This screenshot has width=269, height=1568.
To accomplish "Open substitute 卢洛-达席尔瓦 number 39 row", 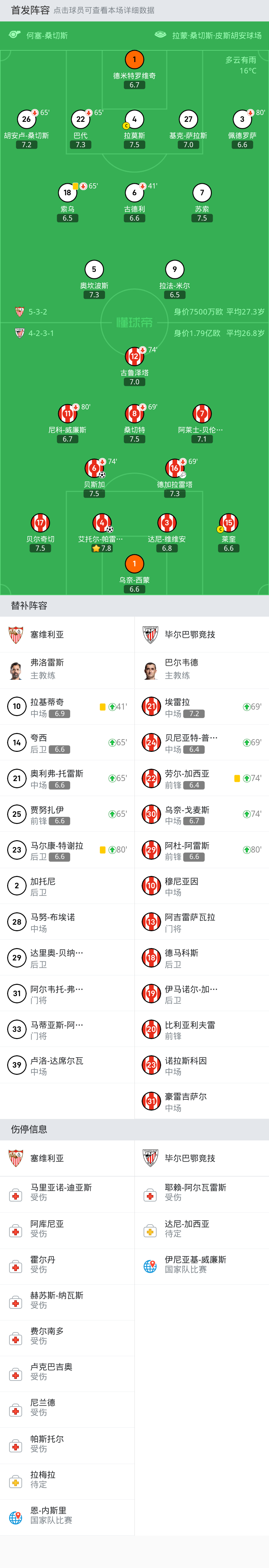I will pos(67,1065).
